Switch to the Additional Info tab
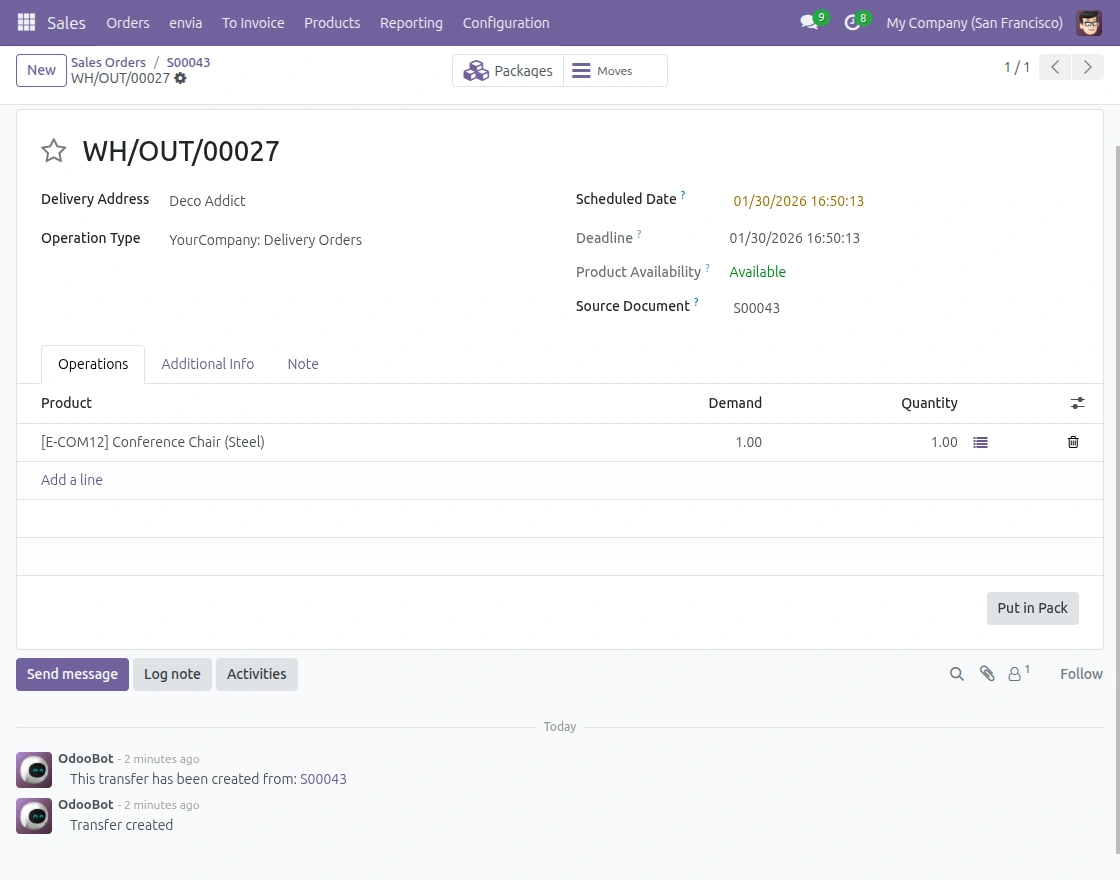This screenshot has width=1120, height=880. click(x=208, y=364)
